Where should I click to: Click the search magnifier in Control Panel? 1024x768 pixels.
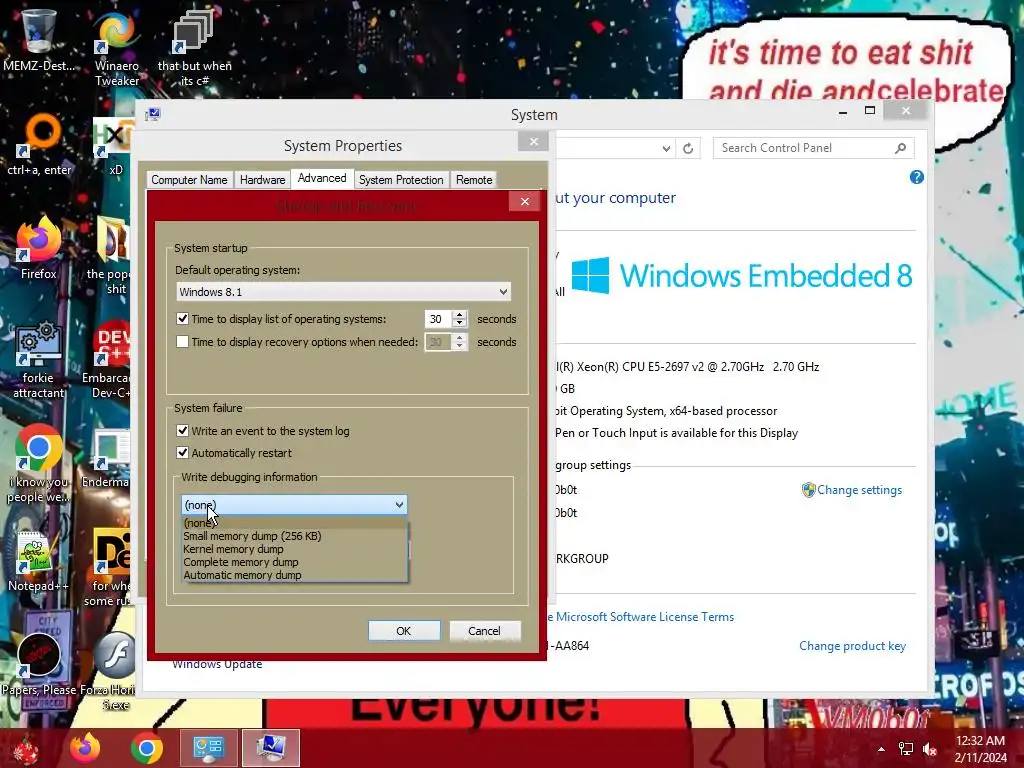[x=901, y=148]
